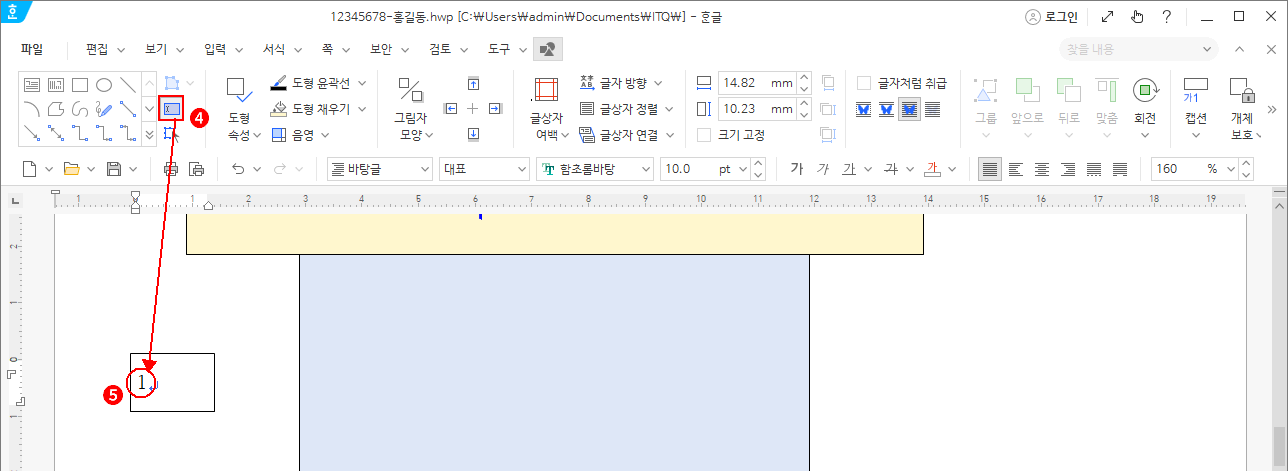The height and width of the screenshot is (471, 1288).
Task: Move shadow right arrow icon
Action: pos(495,108)
